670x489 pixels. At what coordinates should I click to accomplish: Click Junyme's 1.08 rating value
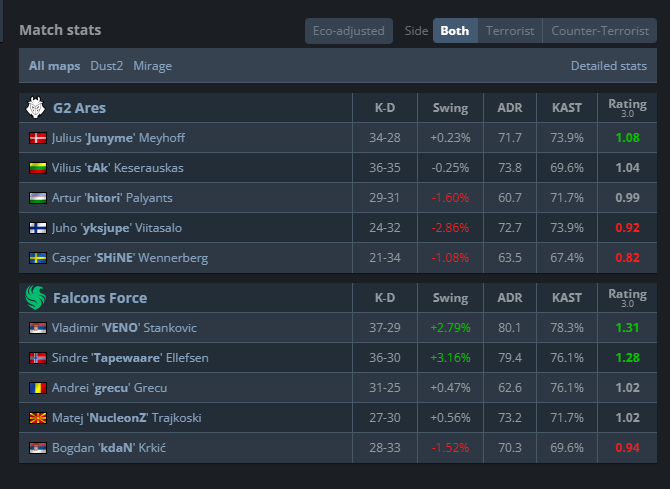click(x=627, y=138)
